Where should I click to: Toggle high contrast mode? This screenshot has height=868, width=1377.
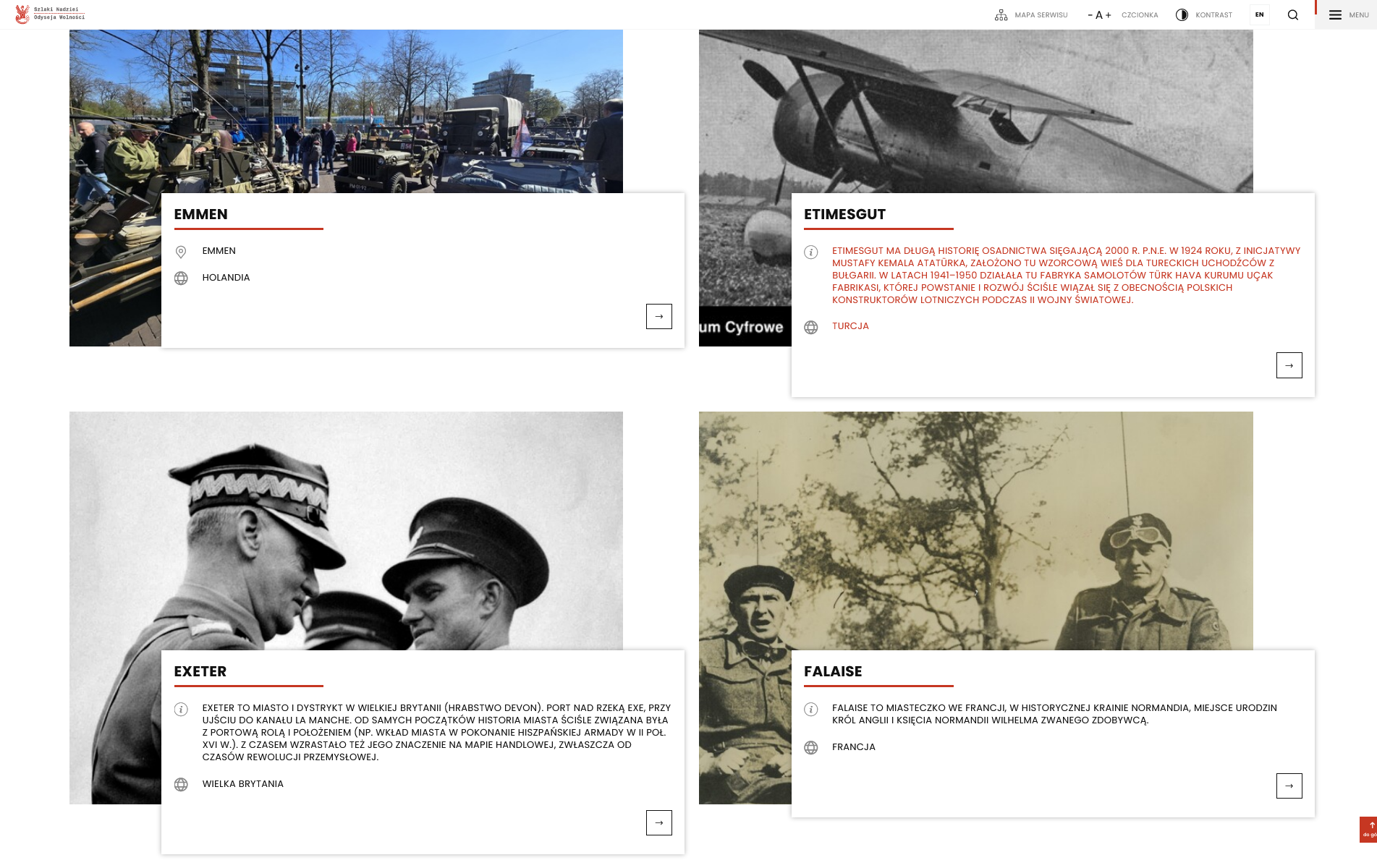click(x=1203, y=15)
